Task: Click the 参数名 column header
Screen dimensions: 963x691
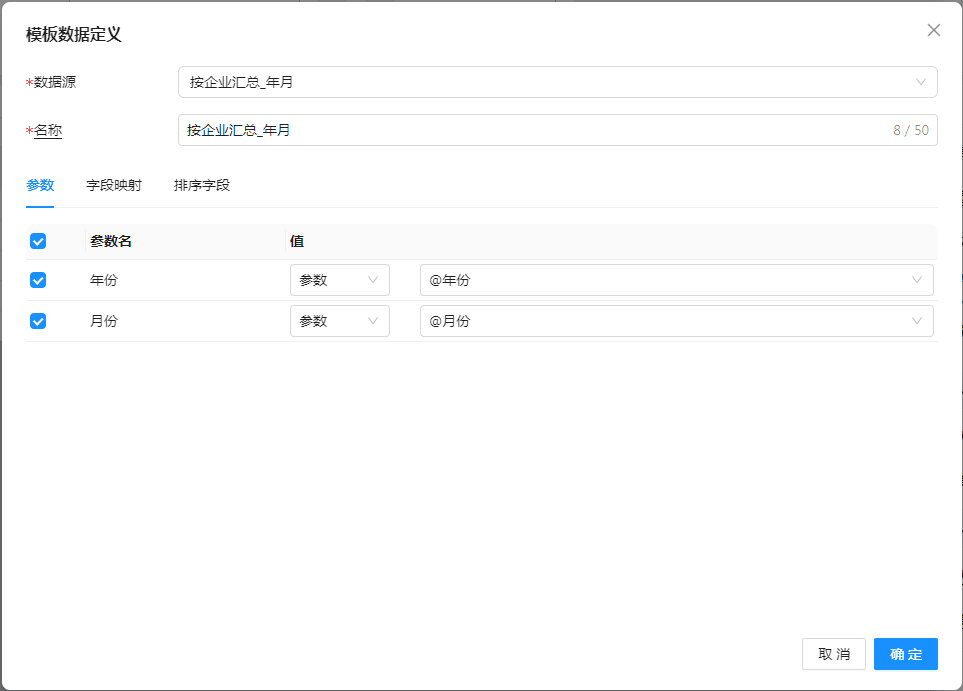Action: click(x=111, y=241)
